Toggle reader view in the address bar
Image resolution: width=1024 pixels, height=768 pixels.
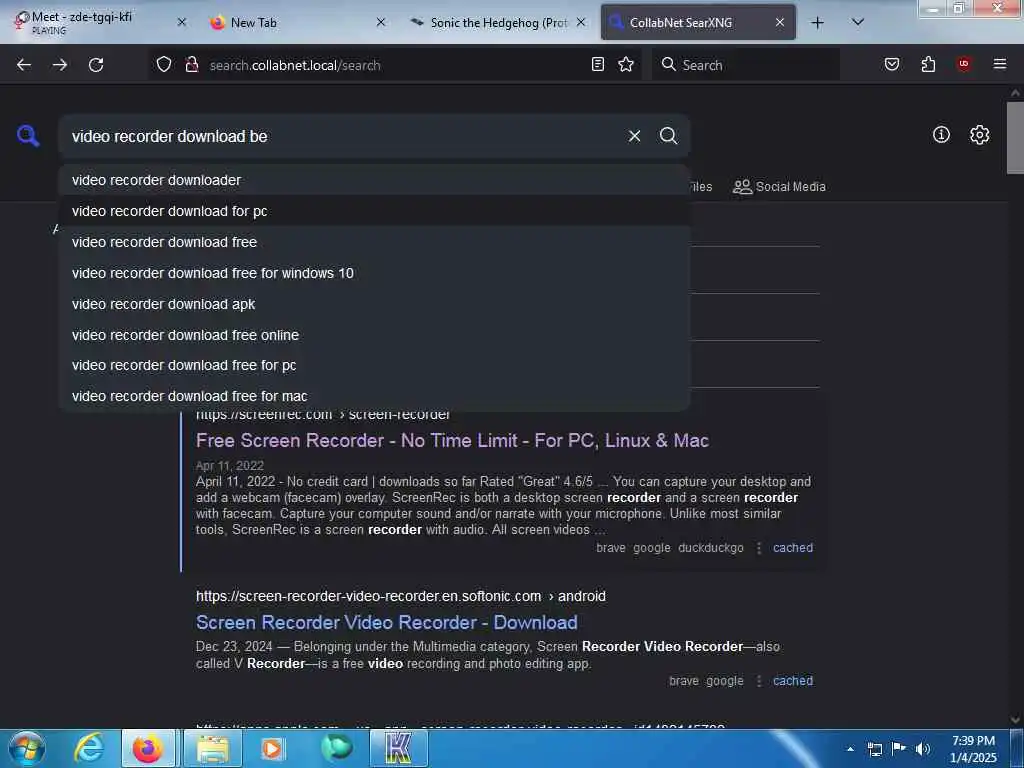click(598, 64)
